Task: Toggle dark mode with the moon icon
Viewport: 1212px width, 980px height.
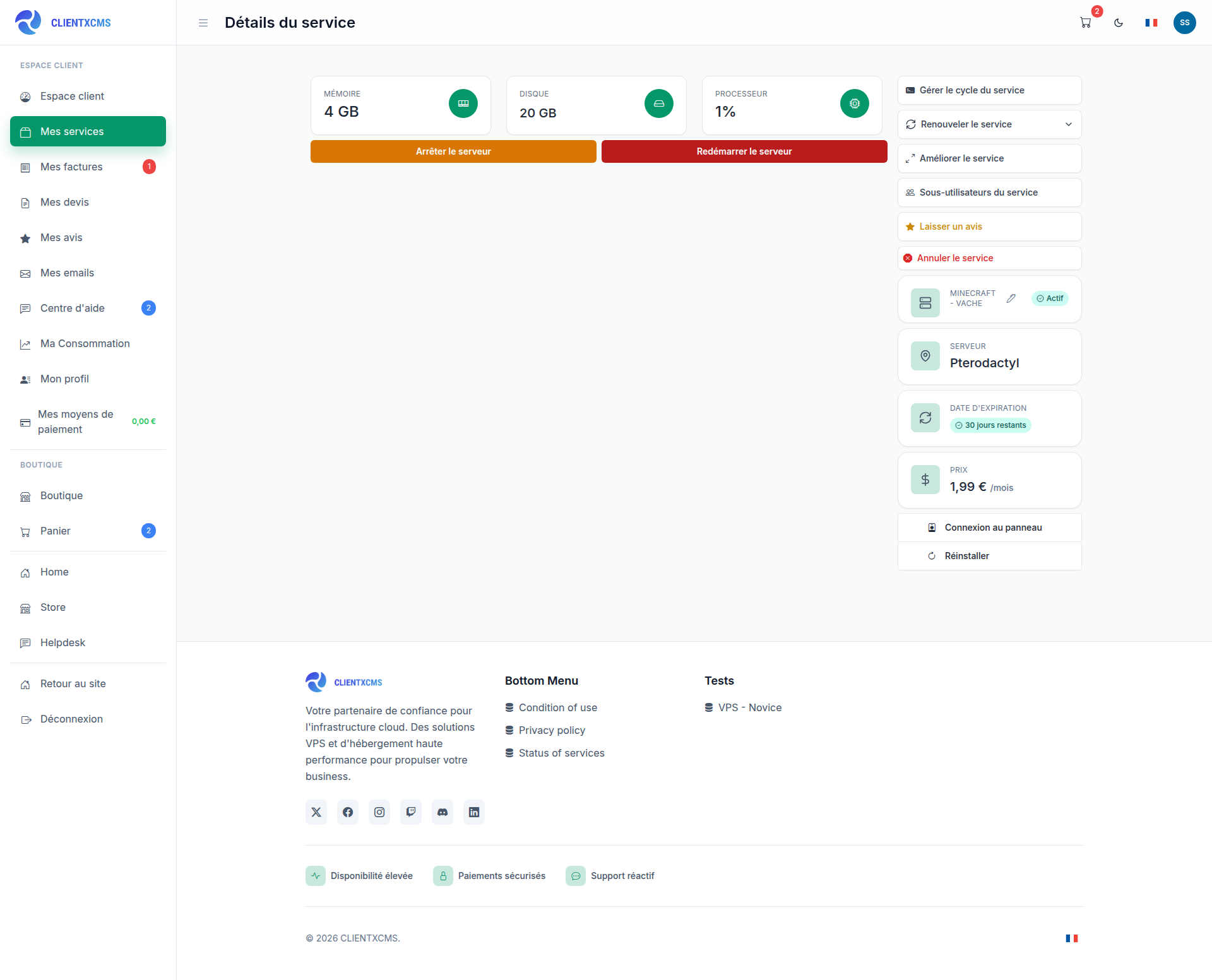Action: [x=1119, y=23]
